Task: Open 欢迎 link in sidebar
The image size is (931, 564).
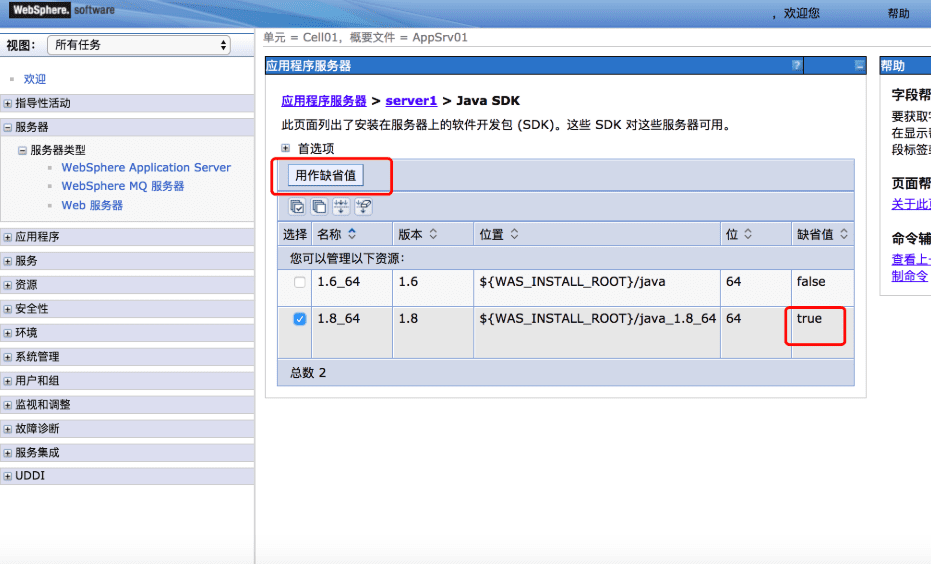Action: [34, 79]
